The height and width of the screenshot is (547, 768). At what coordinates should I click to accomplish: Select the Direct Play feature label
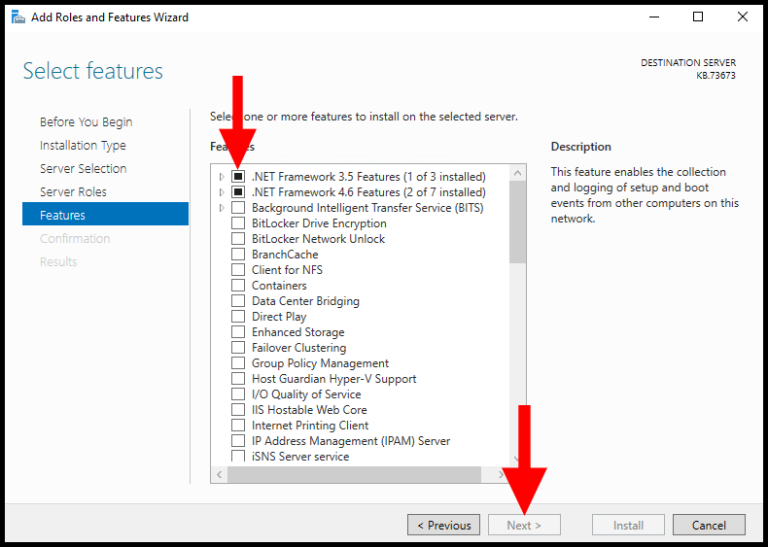(279, 317)
